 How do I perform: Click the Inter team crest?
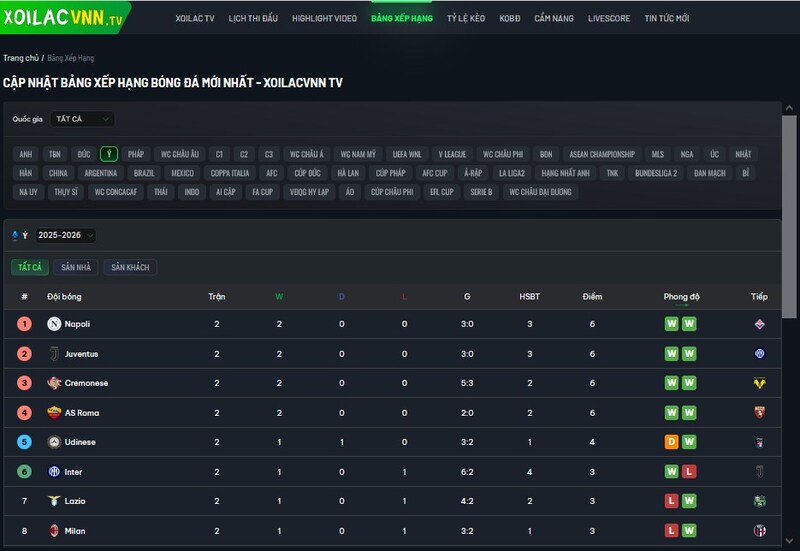[x=54, y=472]
